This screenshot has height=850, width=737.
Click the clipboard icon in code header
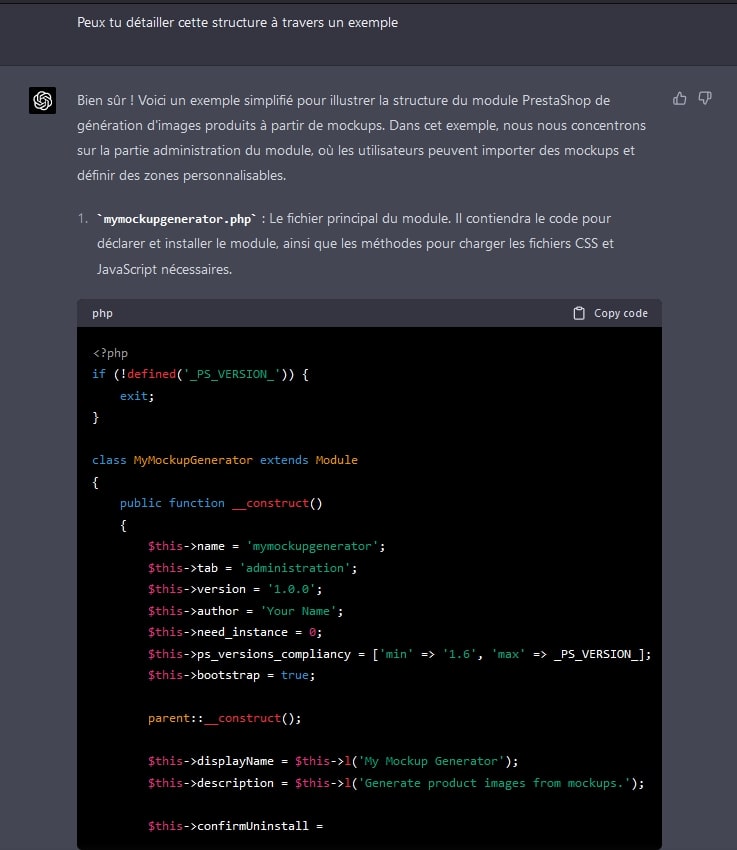pyautogui.click(x=579, y=313)
